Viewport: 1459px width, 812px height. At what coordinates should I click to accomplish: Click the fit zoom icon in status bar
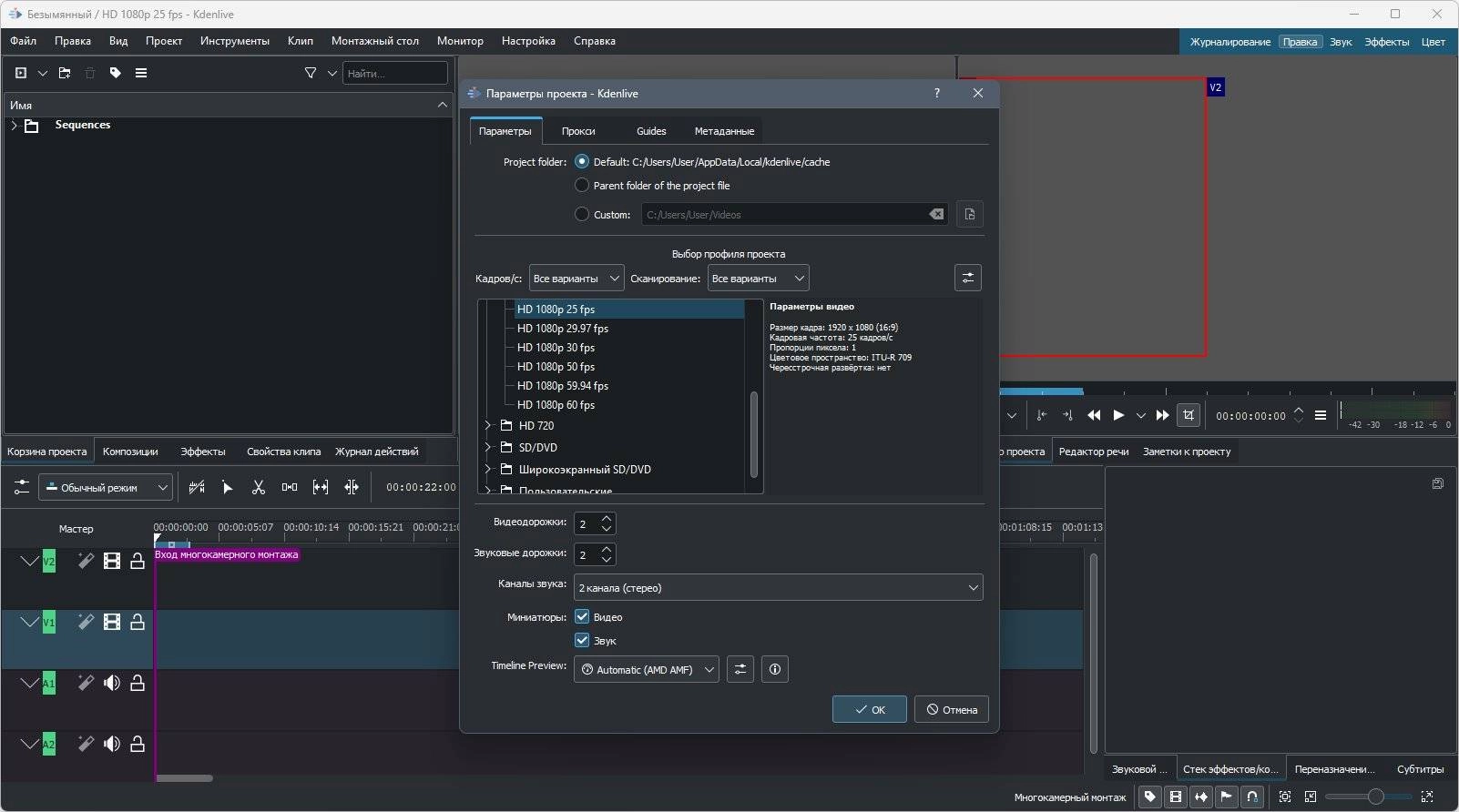tap(1285, 797)
